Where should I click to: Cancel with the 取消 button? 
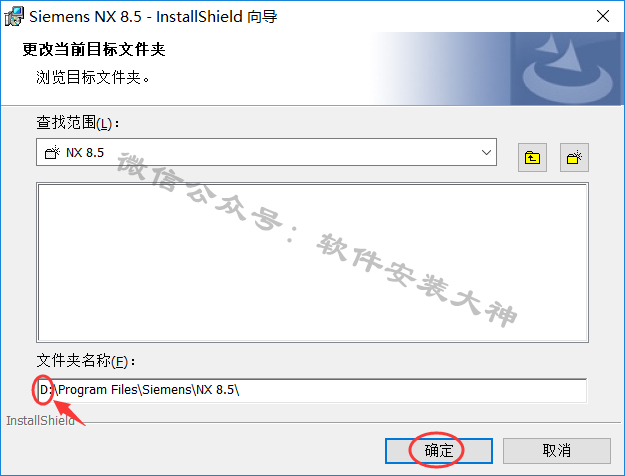(556, 451)
